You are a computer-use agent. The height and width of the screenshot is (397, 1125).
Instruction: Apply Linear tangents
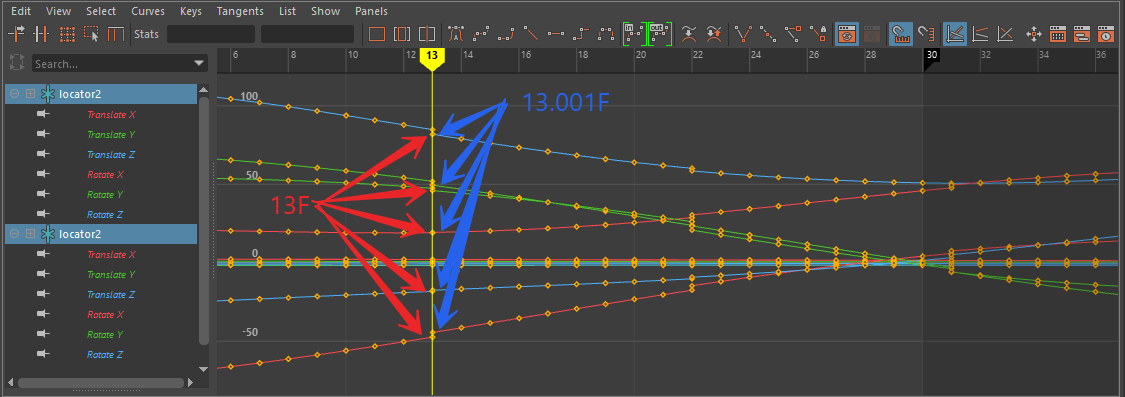coord(531,33)
